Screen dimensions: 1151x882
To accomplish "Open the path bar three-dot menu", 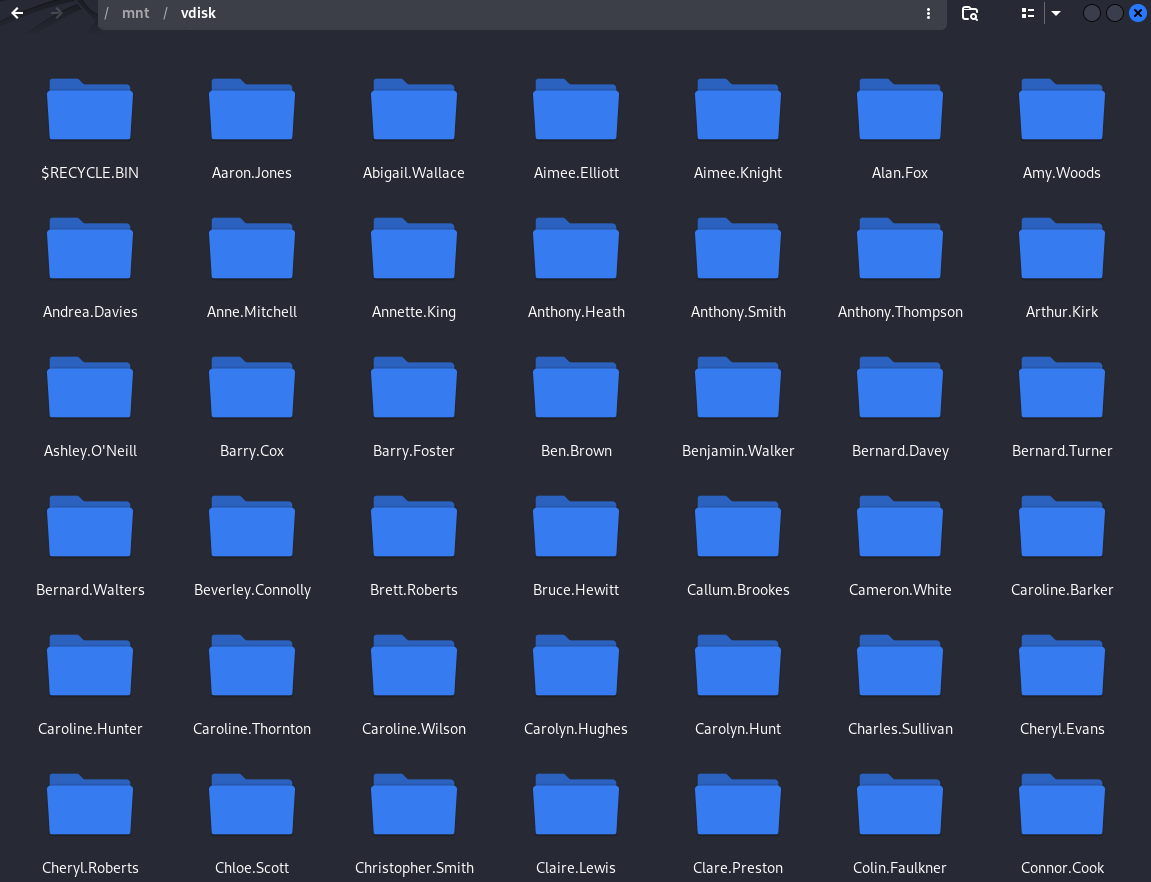I will click(x=929, y=13).
